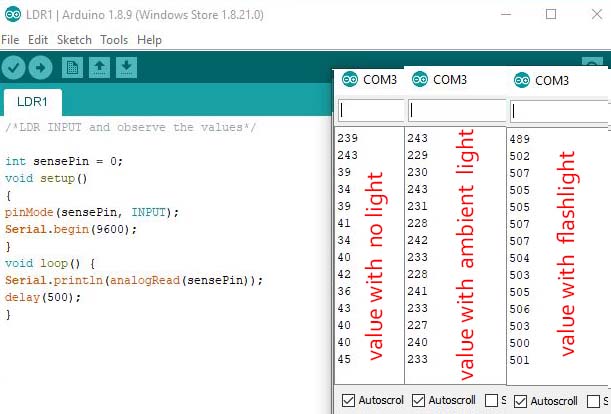Click the value 489 in the flashlight monitor
This screenshot has height=414, width=611.
(x=519, y=139)
